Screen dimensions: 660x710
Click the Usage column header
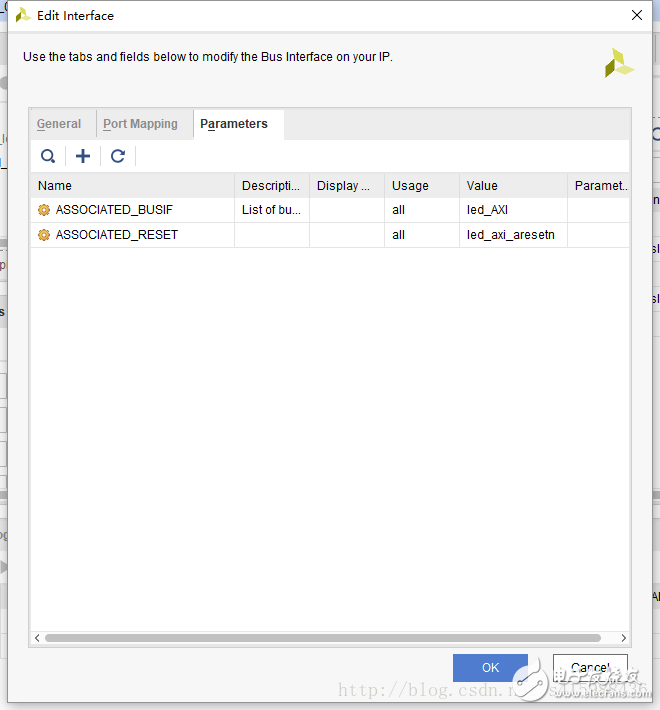point(421,186)
